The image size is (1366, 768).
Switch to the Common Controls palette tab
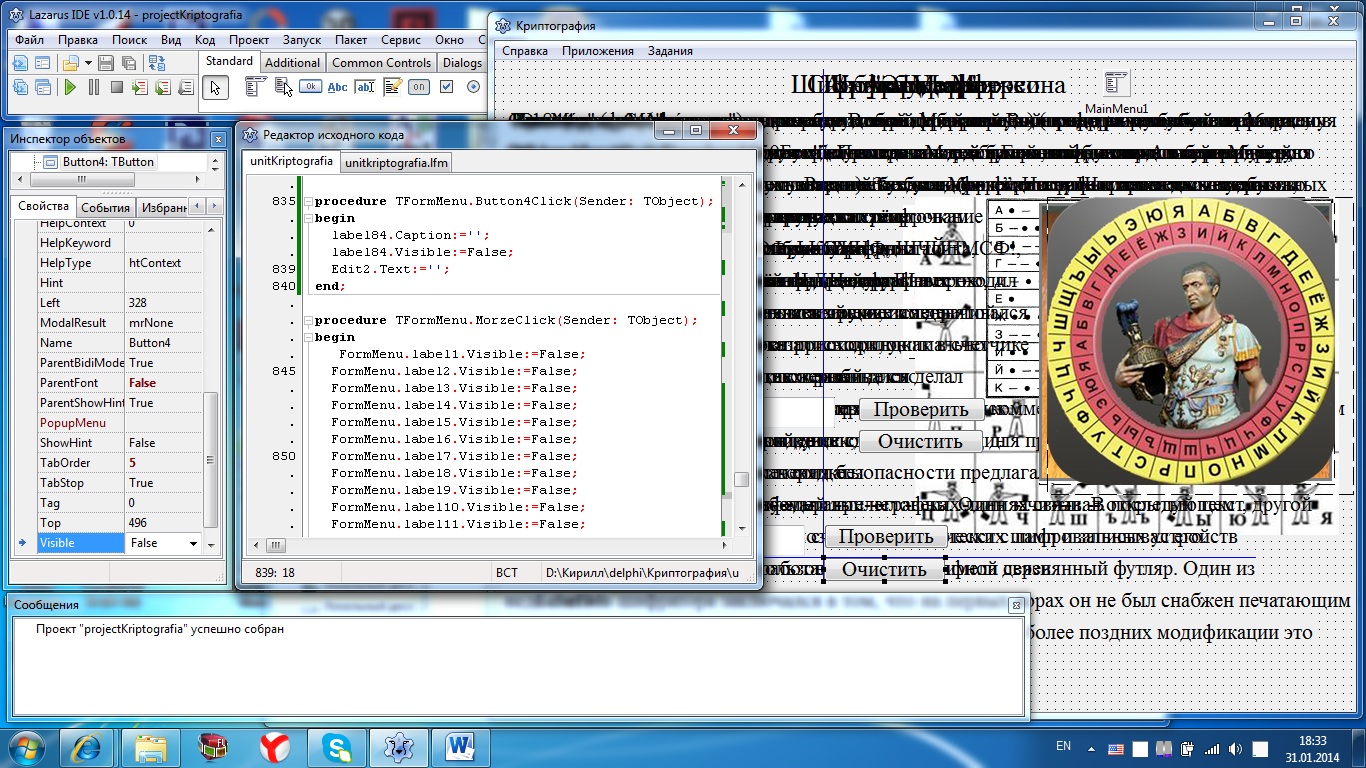click(x=381, y=62)
